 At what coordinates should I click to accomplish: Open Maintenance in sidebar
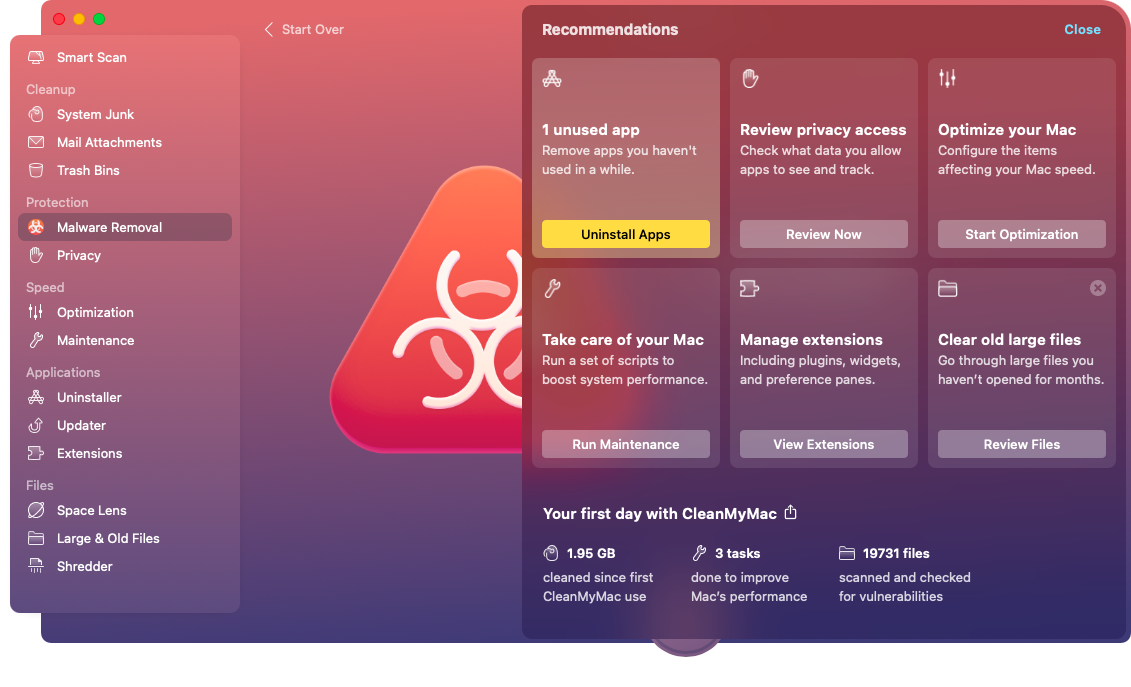(x=125, y=341)
